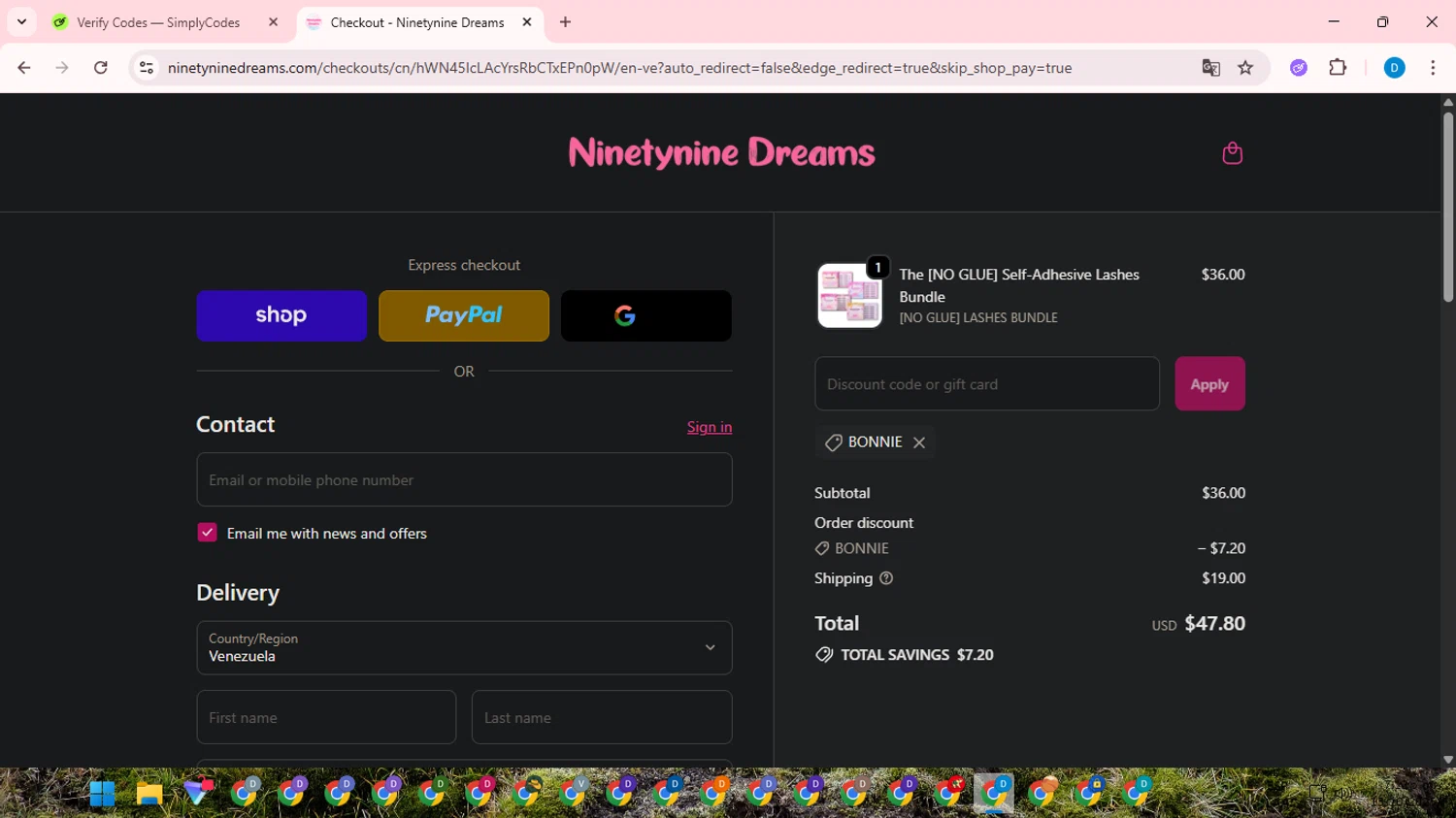Focus the Email or mobile phone number field
Viewport: 1456px width, 818px height.
click(464, 479)
